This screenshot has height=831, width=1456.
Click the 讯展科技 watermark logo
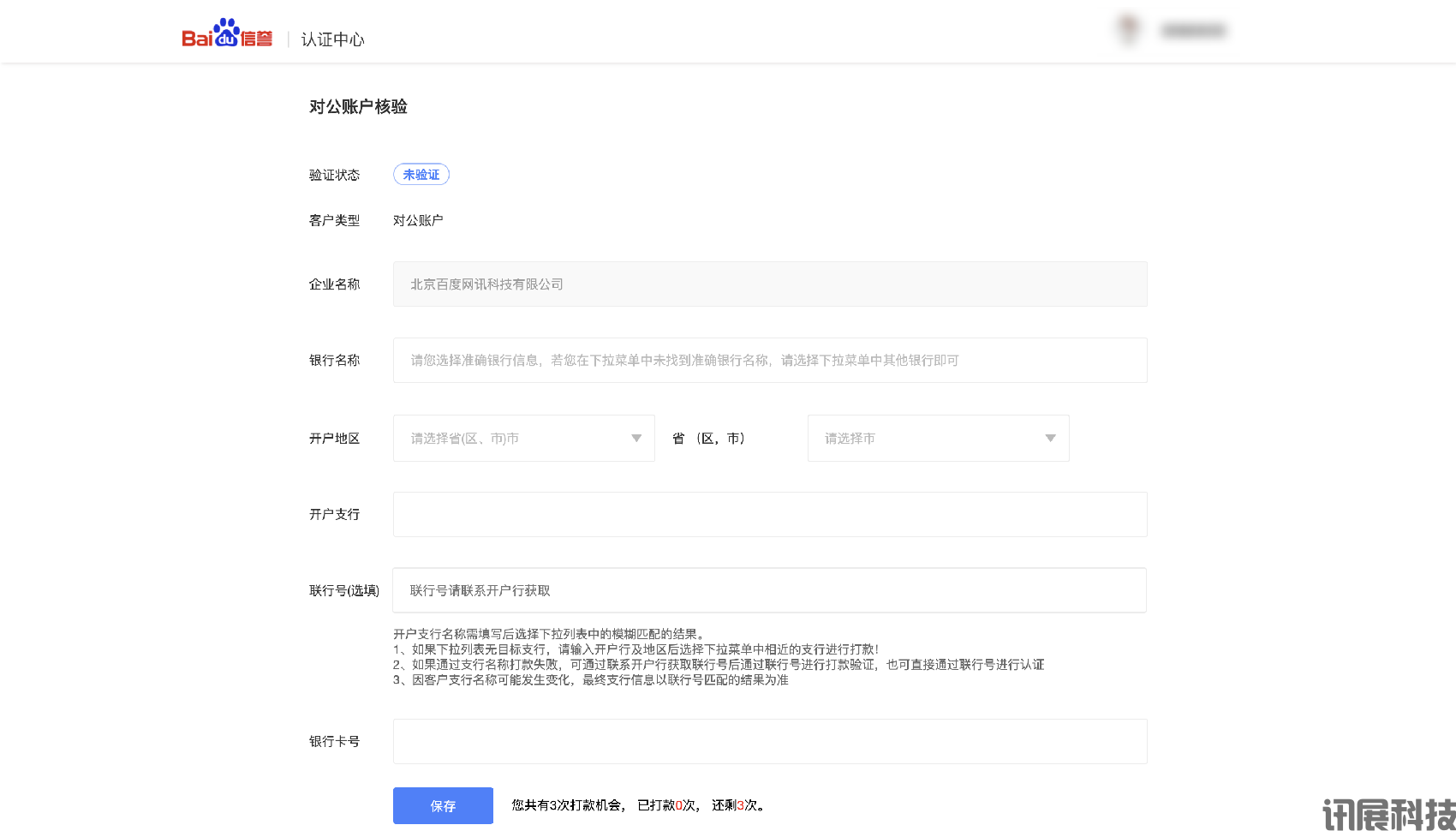coord(1388,814)
